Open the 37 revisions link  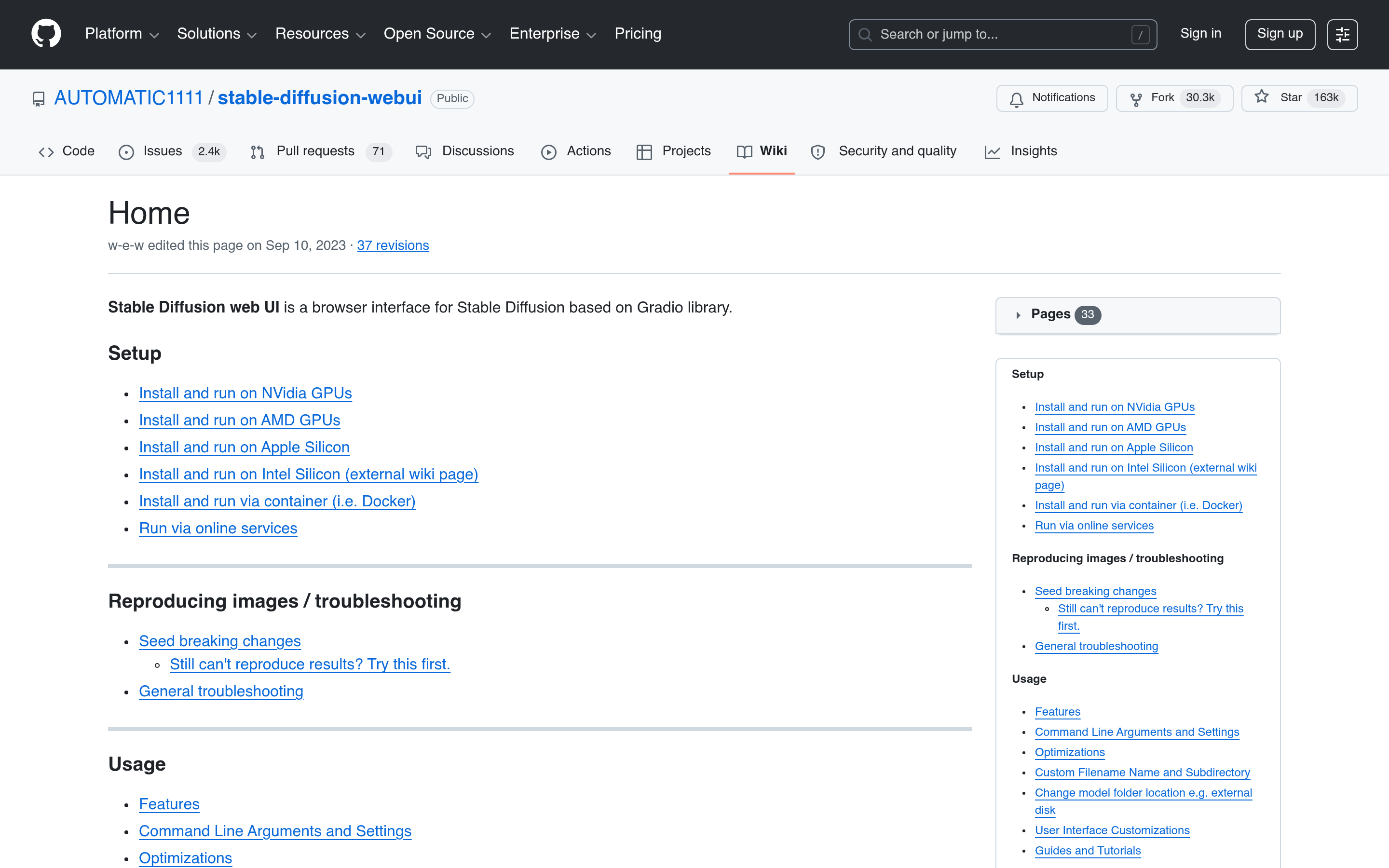pyautogui.click(x=393, y=246)
